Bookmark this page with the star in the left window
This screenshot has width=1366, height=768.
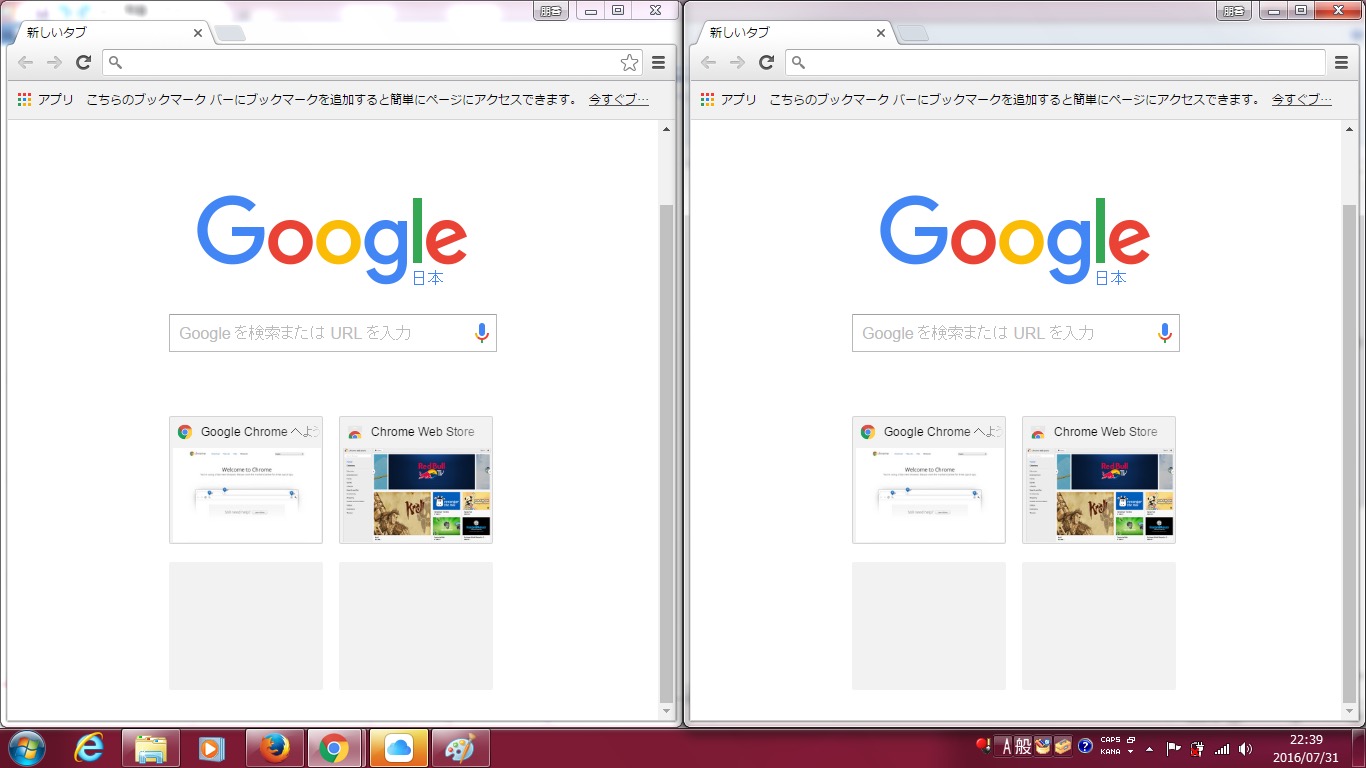[x=629, y=62]
